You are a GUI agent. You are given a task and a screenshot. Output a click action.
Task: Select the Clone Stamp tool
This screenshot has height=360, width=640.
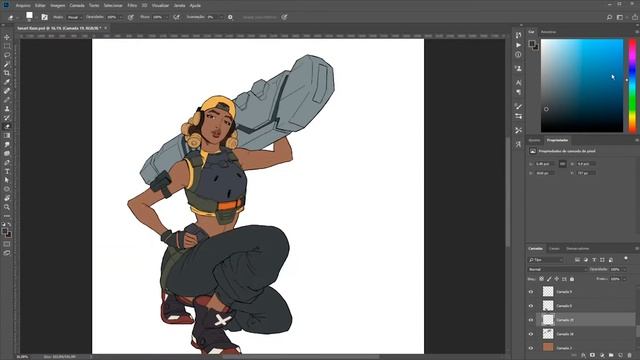7,109
